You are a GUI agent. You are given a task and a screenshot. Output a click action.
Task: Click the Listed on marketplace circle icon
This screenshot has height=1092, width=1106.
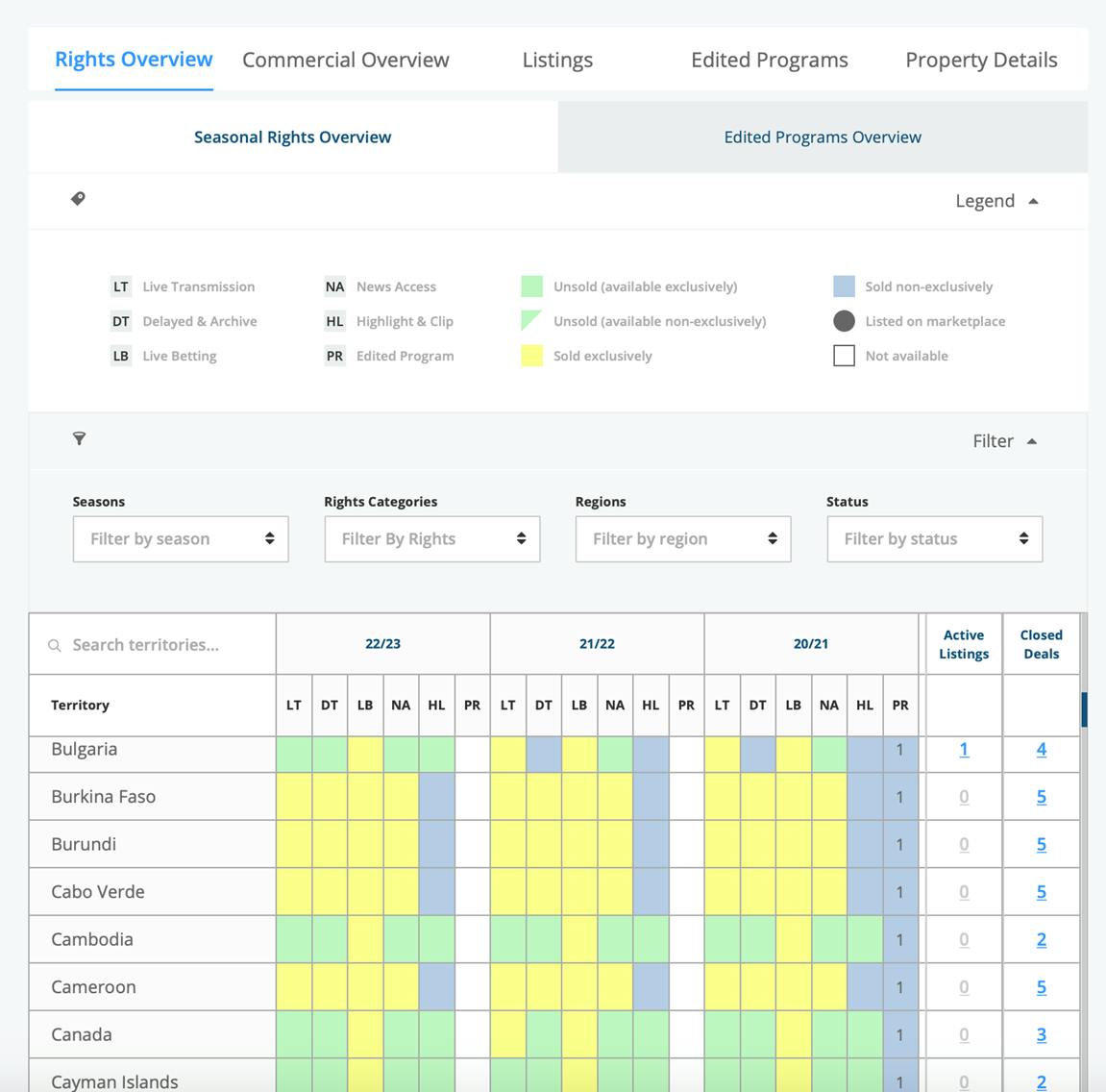(x=844, y=321)
